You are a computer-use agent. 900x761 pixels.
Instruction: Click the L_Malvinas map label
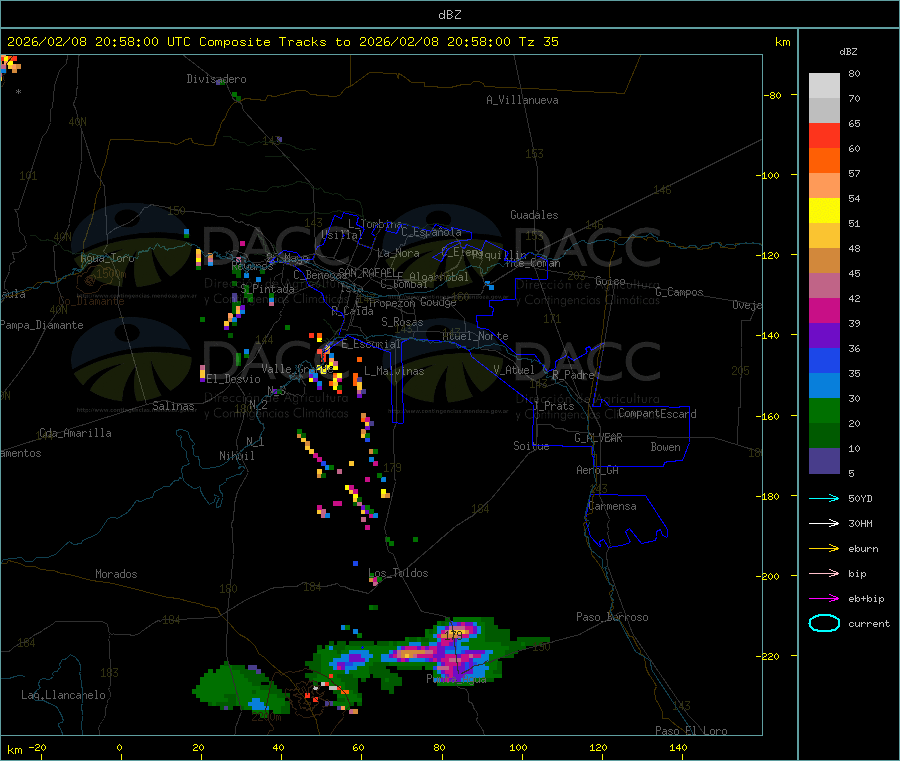(x=394, y=371)
